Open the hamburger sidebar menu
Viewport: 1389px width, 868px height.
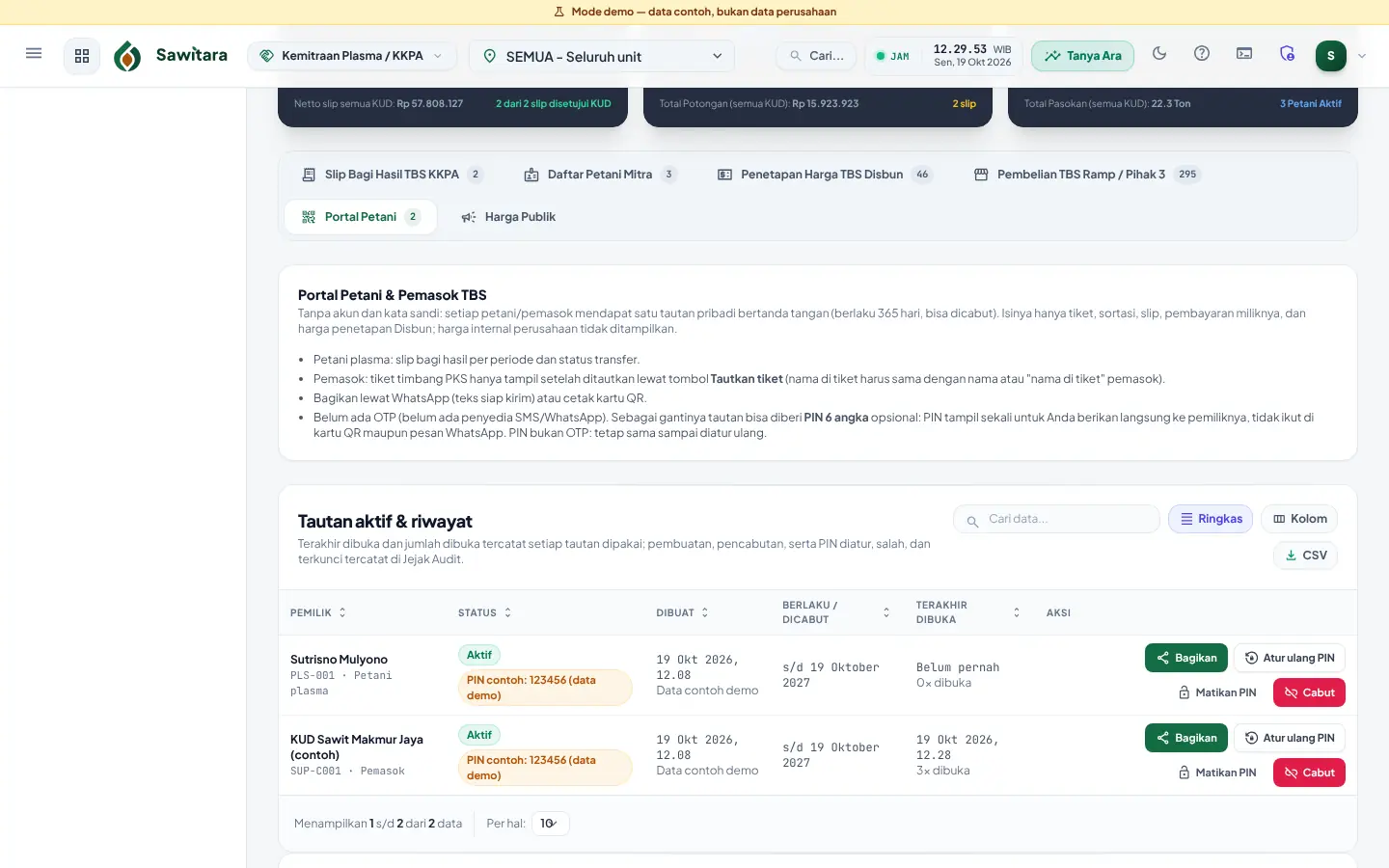(x=34, y=54)
